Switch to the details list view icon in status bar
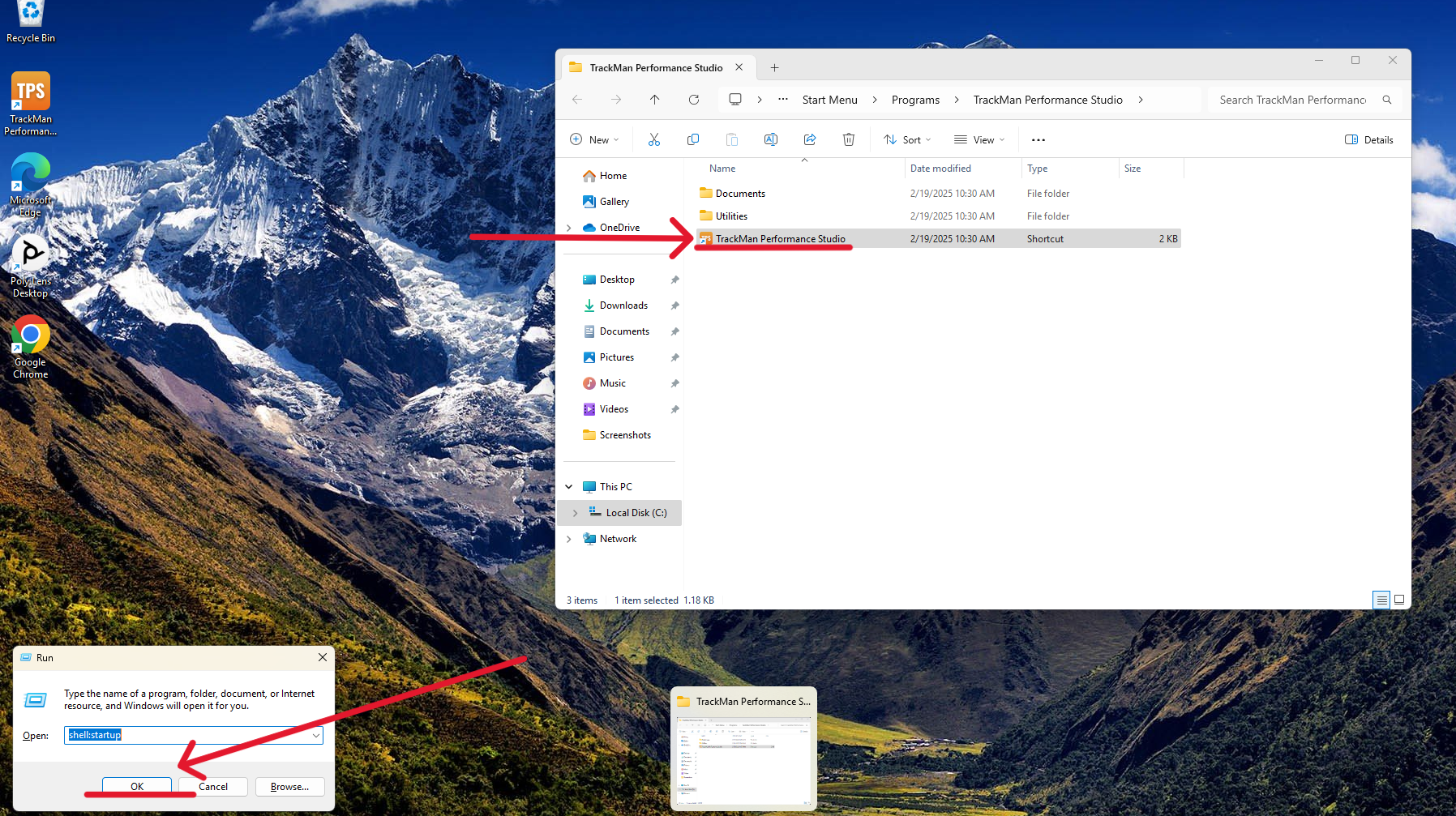1456x816 pixels. (x=1381, y=600)
